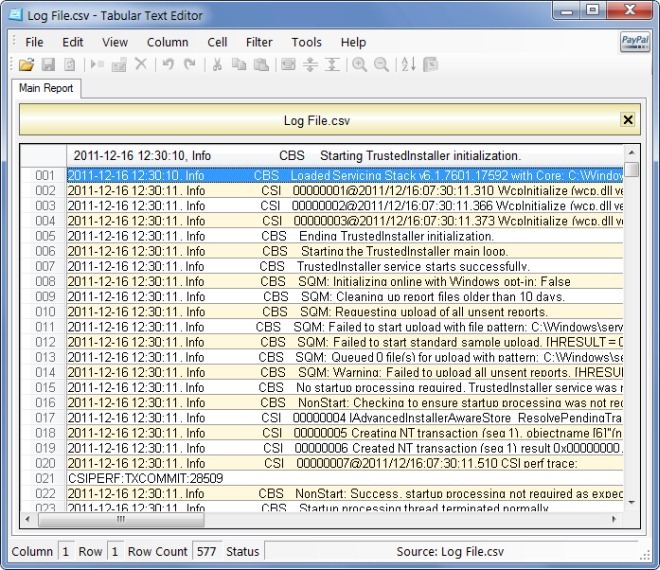Click the horizontal scrollbar thumb
The width and height of the screenshot is (660, 570).
click(121, 519)
